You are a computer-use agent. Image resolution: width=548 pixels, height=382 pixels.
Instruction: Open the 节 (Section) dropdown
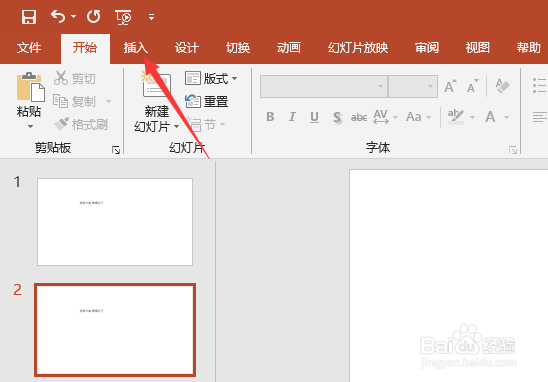(x=206, y=124)
